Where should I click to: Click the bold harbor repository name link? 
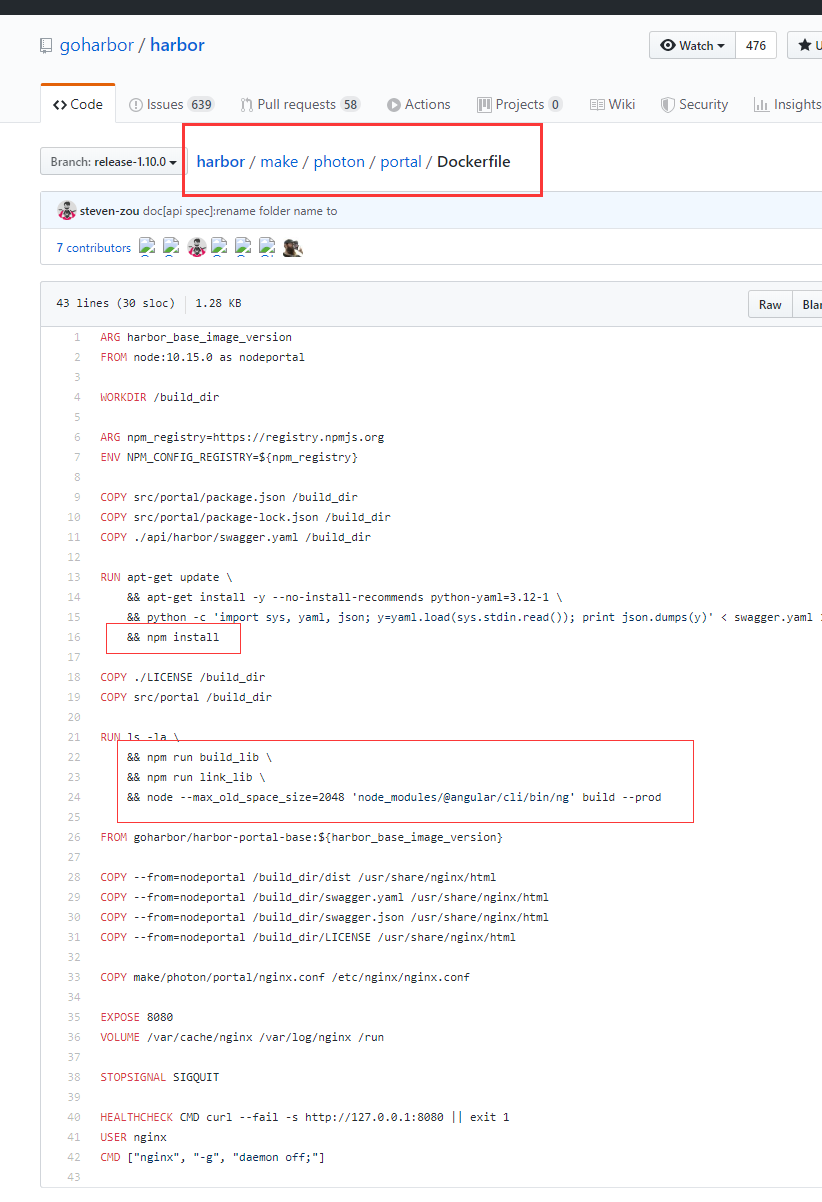click(177, 45)
